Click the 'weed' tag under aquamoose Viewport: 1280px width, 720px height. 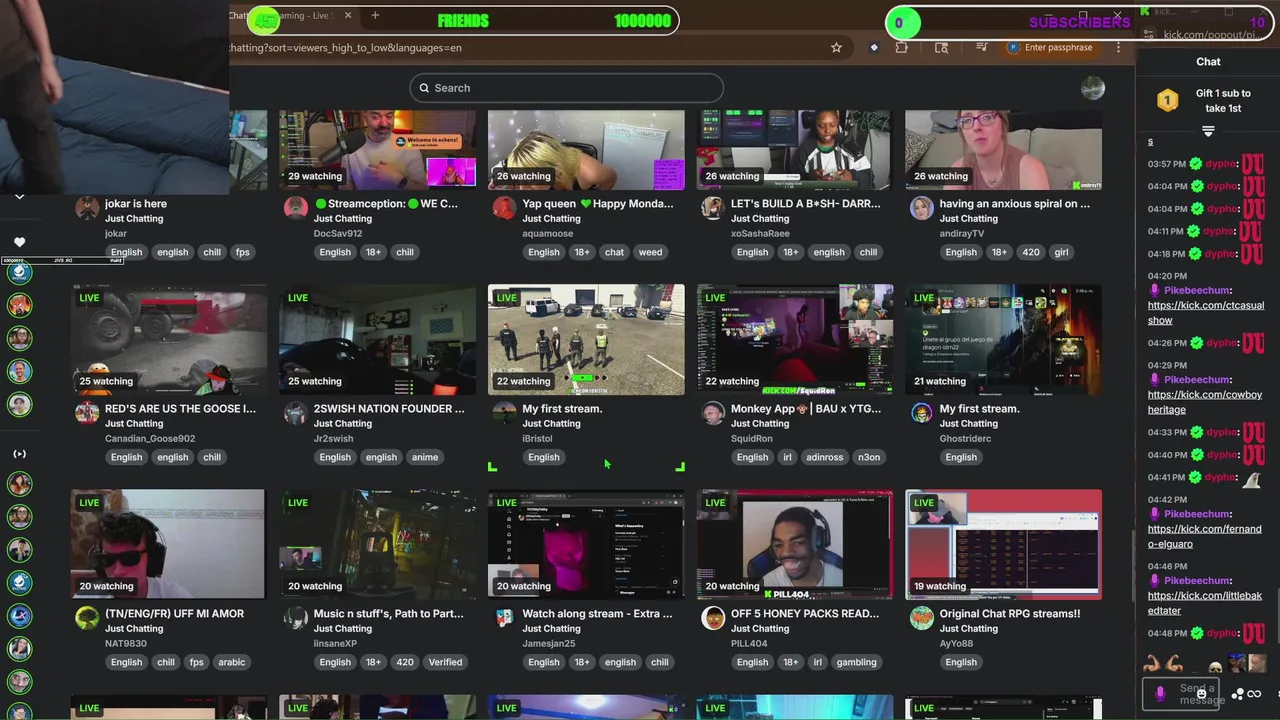pyautogui.click(x=650, y=252)
